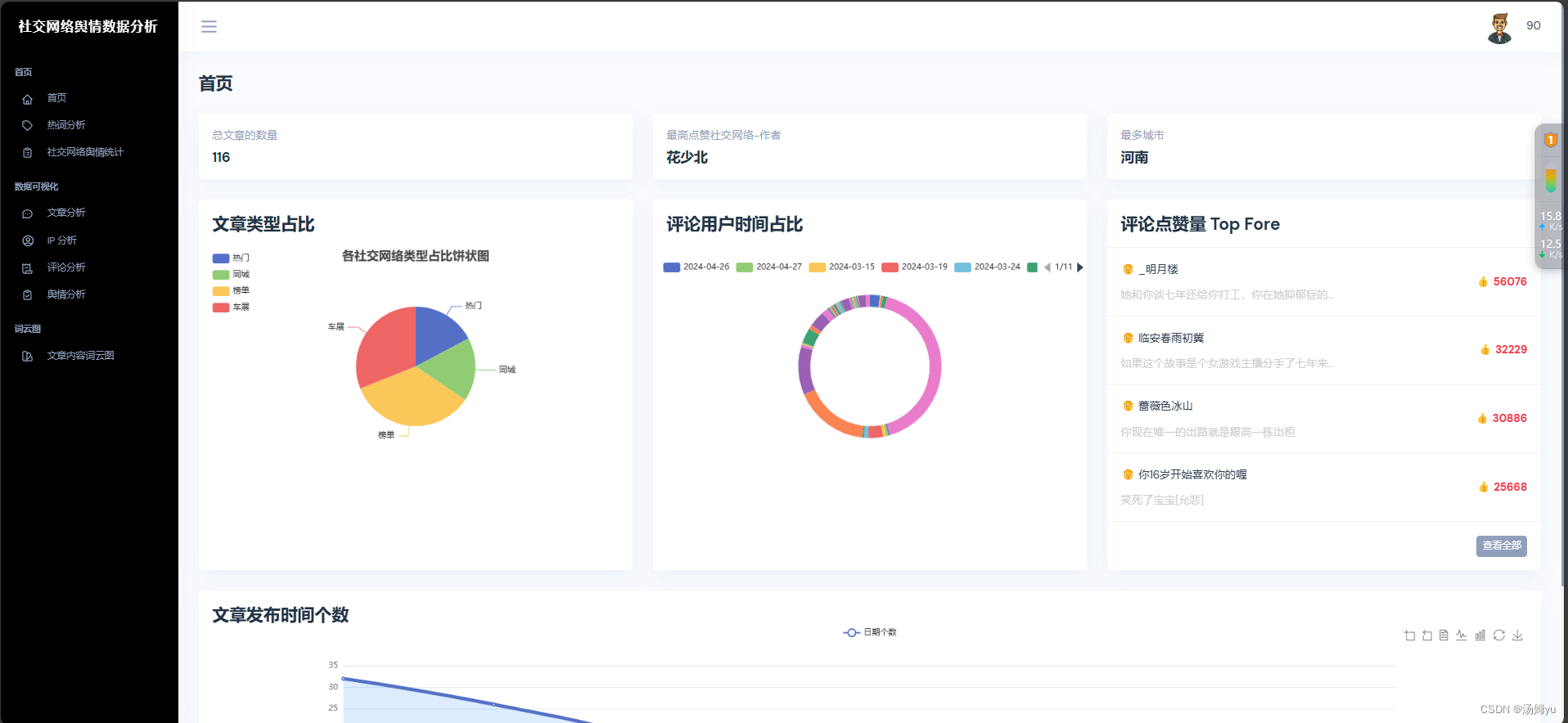Toggle the 热门 legend item in pie chart
The width and height of the screenshot is (1568, 723).
point(231,258)
